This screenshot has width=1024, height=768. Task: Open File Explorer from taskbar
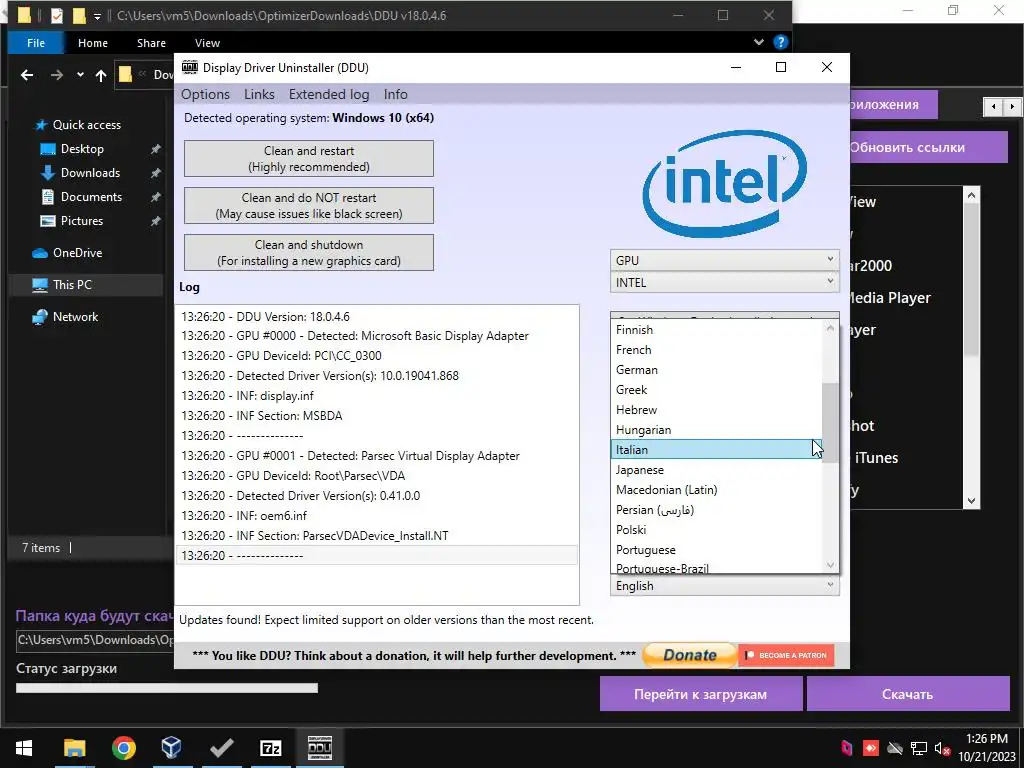[x=74, y=748]
